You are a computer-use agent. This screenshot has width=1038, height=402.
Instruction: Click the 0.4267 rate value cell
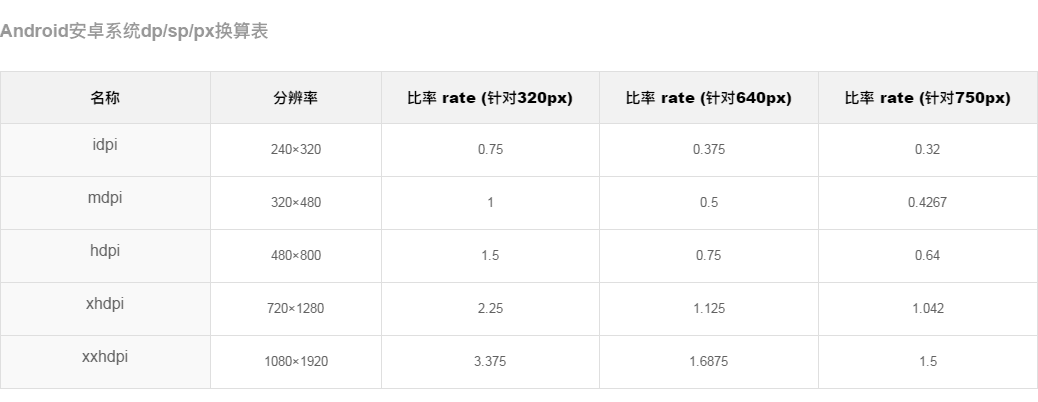927,203
